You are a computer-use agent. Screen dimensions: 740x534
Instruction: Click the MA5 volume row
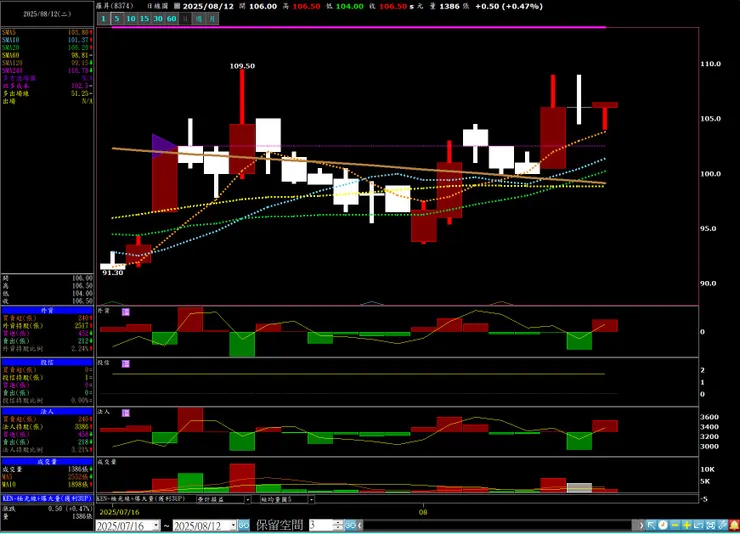coord(47,477)
